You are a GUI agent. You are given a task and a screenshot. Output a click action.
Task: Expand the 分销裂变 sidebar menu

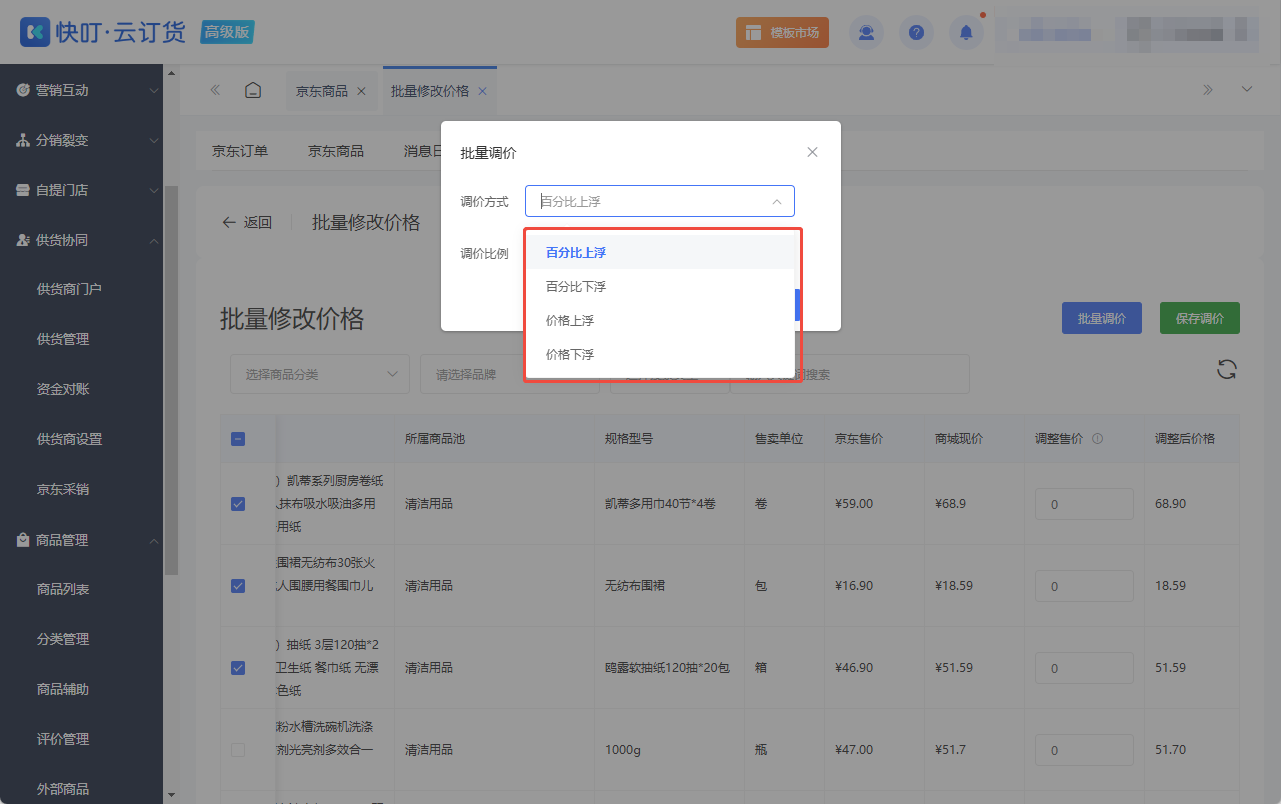coord(81,140)
